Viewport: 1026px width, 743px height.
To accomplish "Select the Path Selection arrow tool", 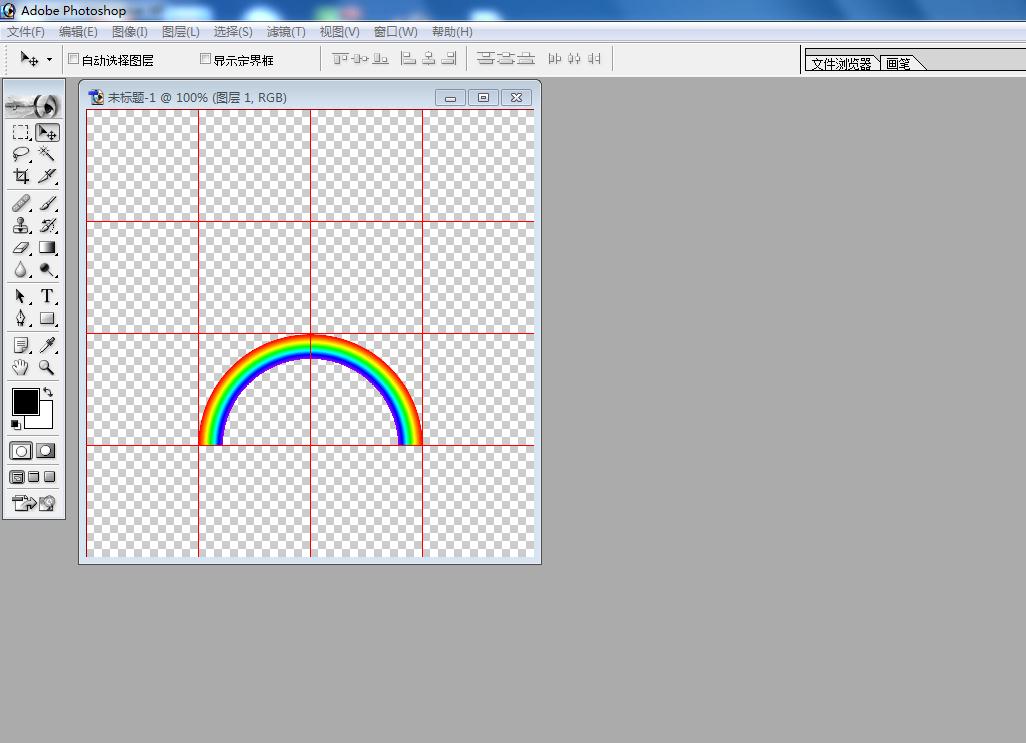I will click(x=21, y=296).
